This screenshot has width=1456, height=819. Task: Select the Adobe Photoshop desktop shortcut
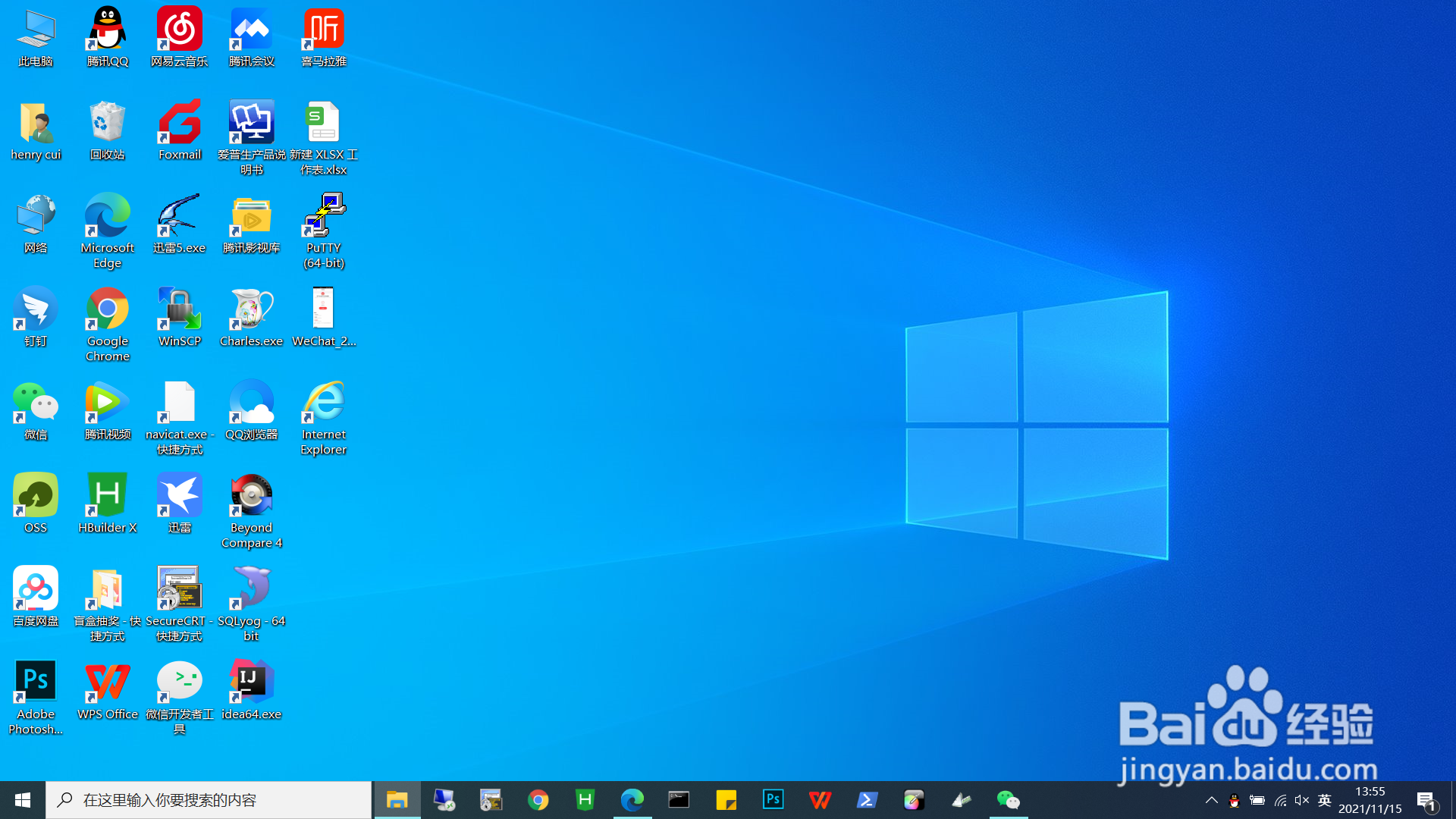[36, 698]
